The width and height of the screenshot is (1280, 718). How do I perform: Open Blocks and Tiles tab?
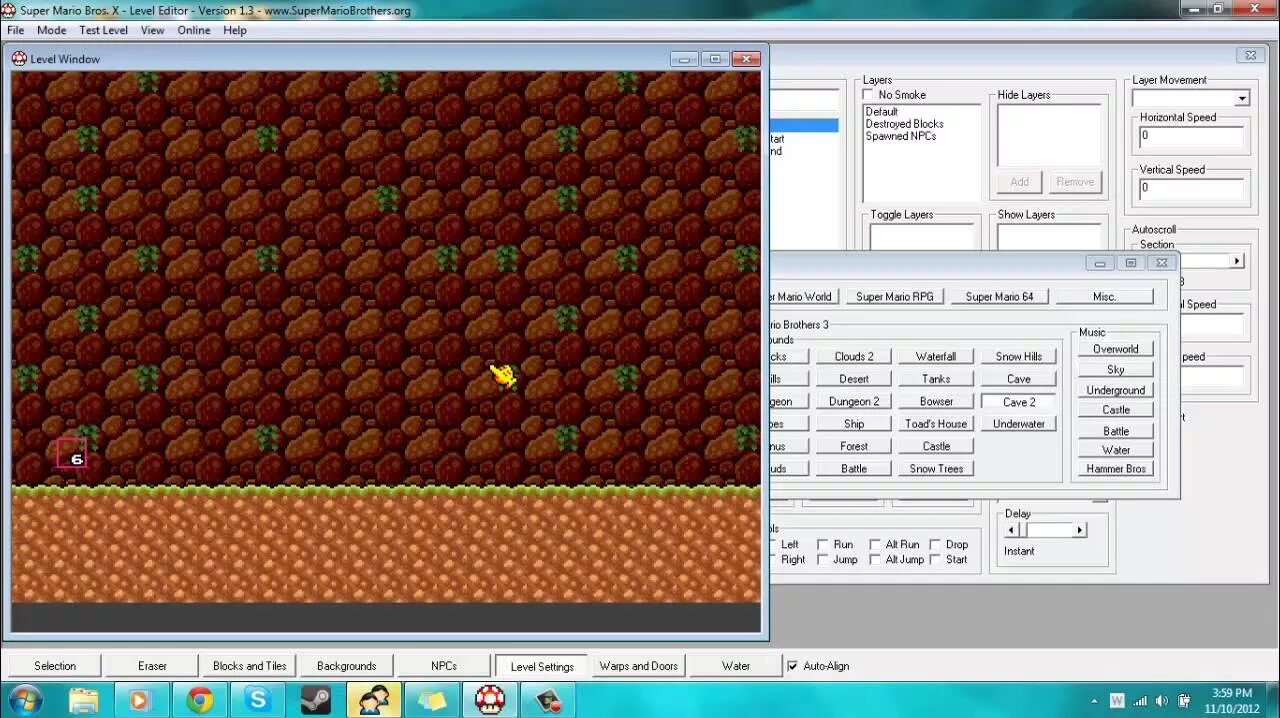pos(250,666)
